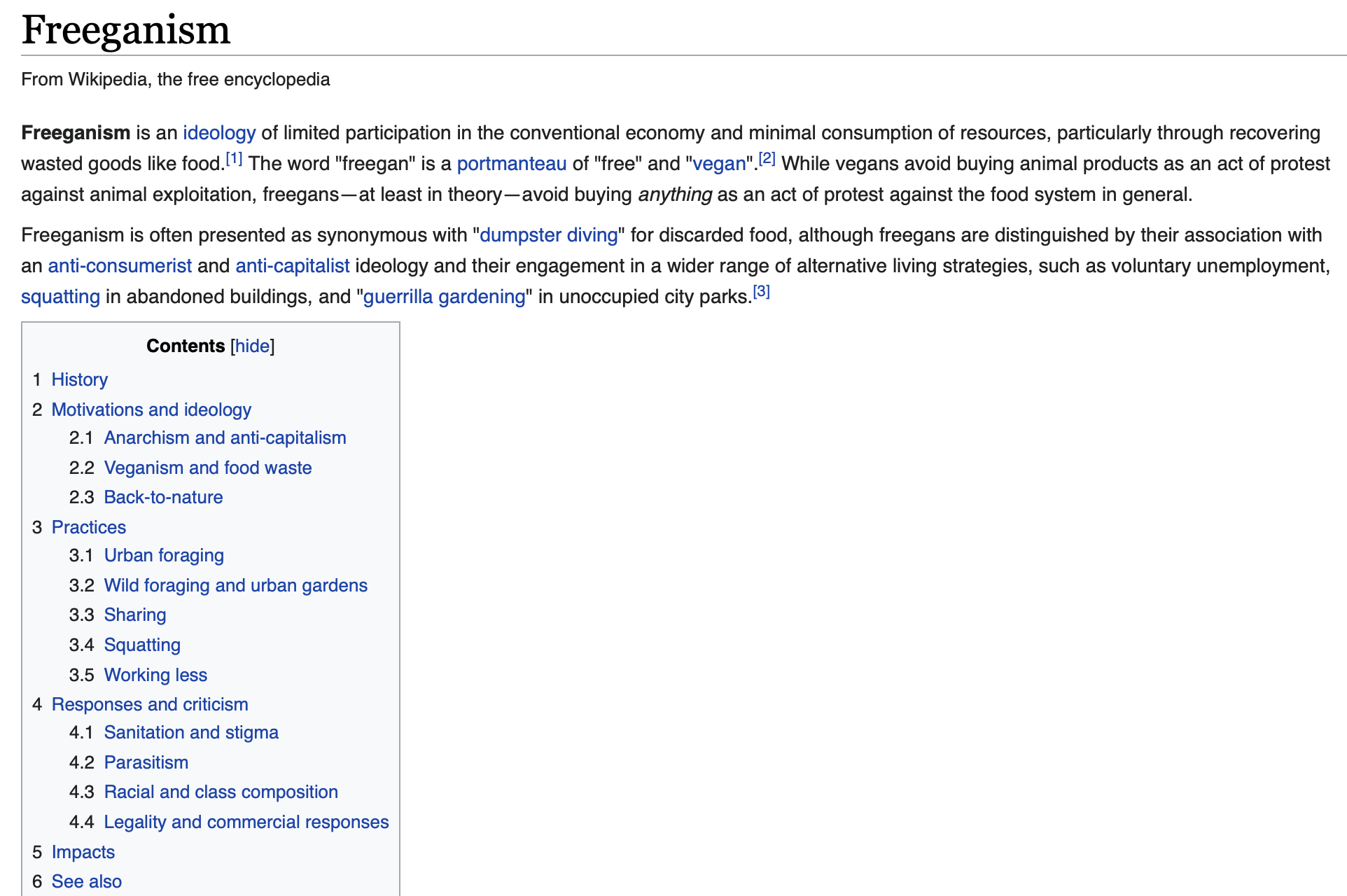Go to Working less subsection

155,675
